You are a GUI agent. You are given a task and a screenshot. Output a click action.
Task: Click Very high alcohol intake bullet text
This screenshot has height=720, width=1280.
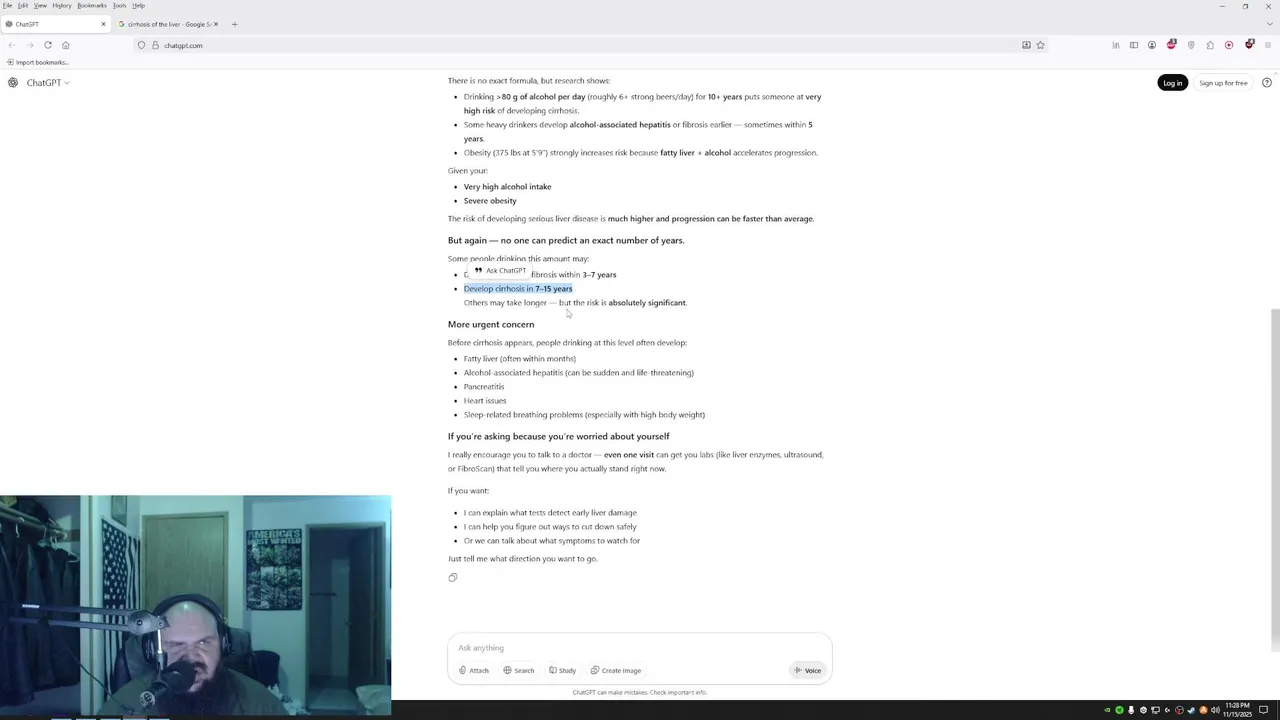click(507, 186)
